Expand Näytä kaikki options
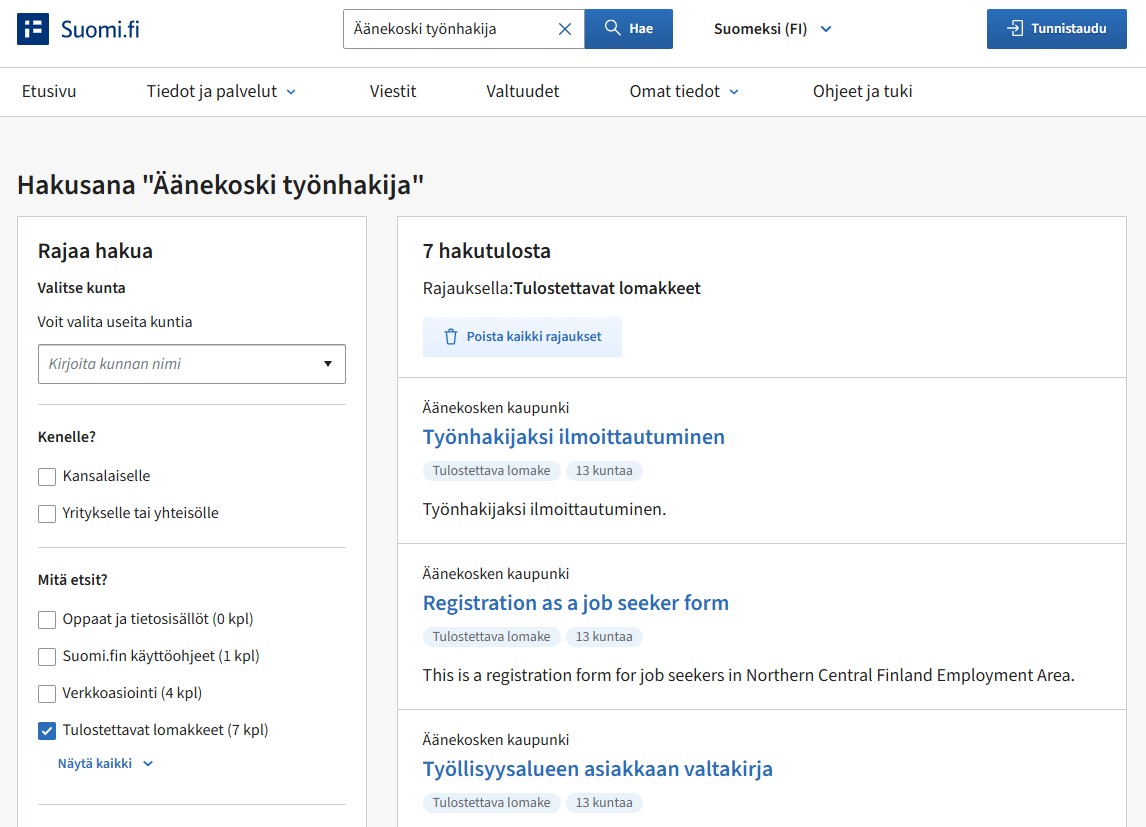The height and width of the screenshot is (827, 1146). point(105,763)
